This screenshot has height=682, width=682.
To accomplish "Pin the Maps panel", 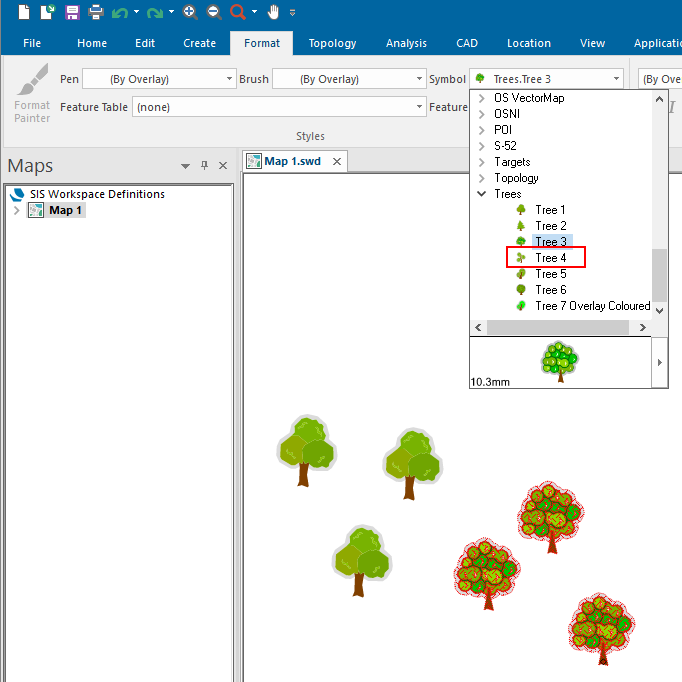I will pos(204,166).
